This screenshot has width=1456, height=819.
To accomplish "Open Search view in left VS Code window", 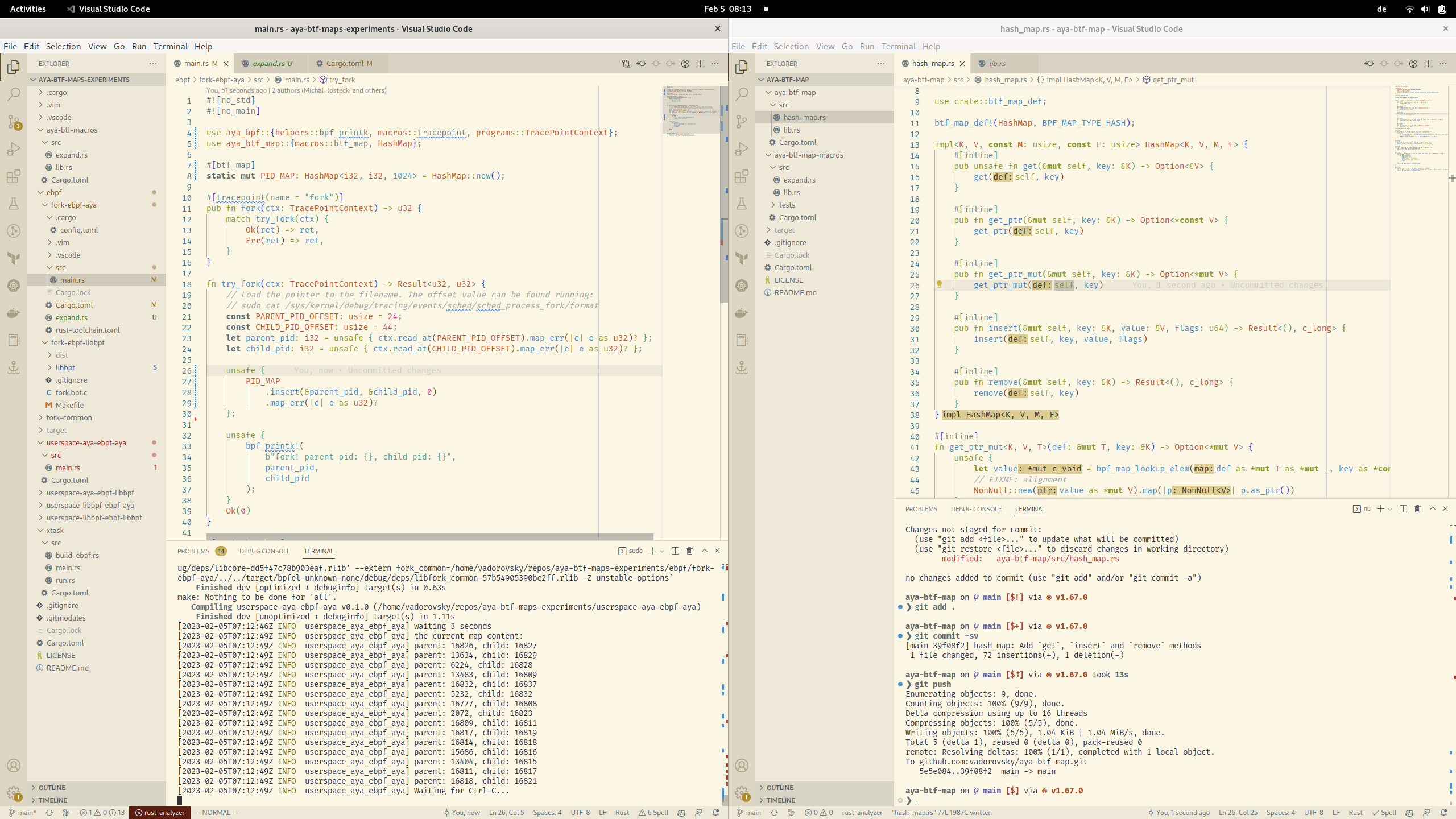I will 14,94.
